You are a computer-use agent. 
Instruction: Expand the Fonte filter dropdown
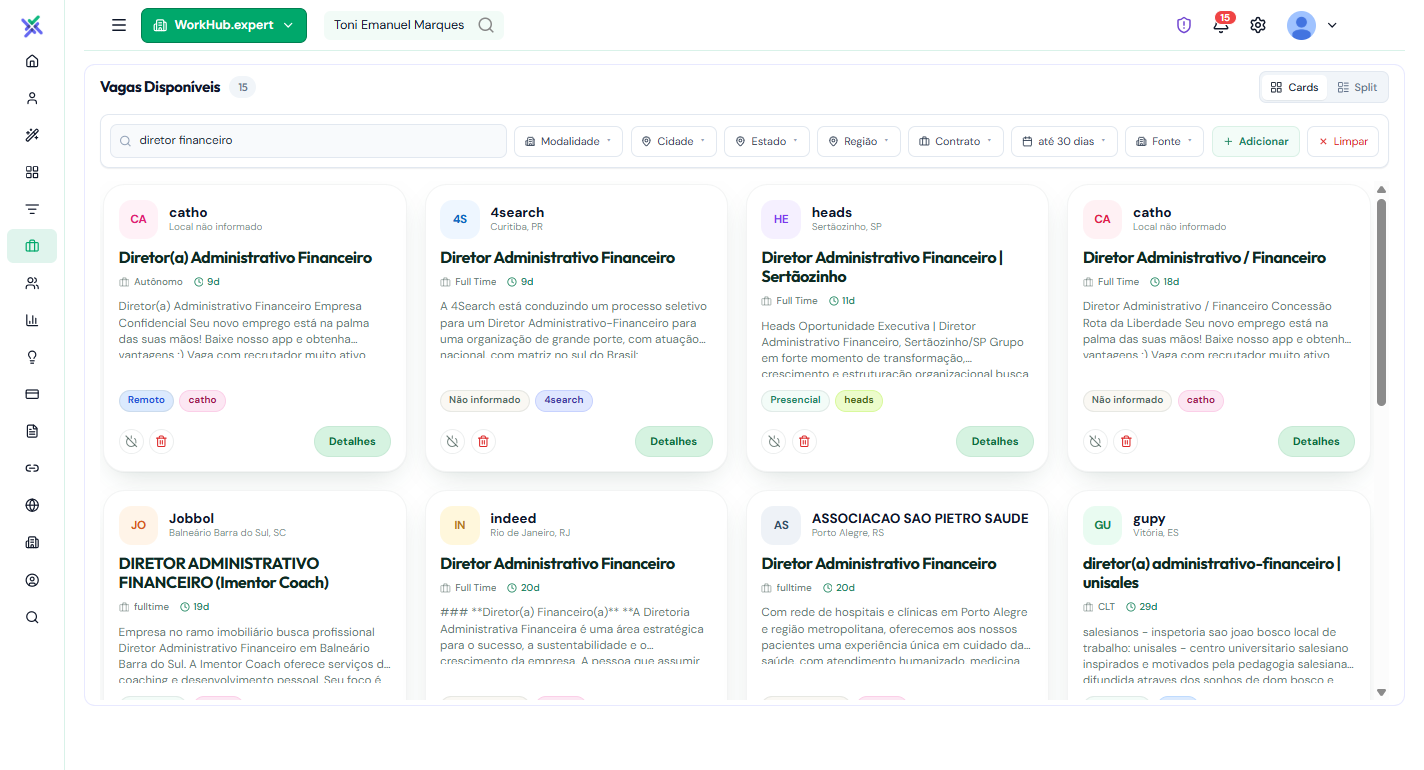pos(1165,141)
